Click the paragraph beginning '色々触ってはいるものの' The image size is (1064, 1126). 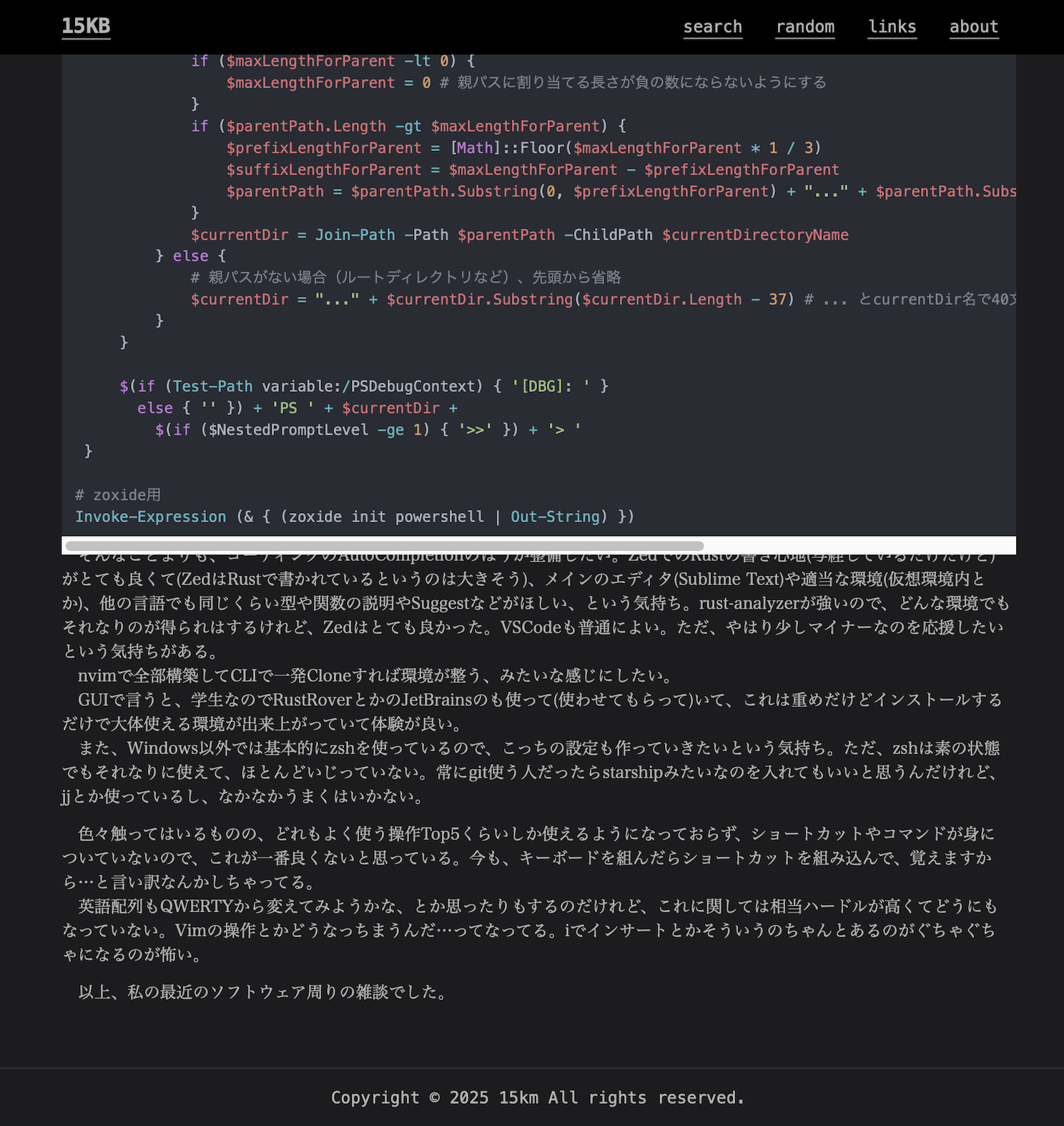click(528, 857)
